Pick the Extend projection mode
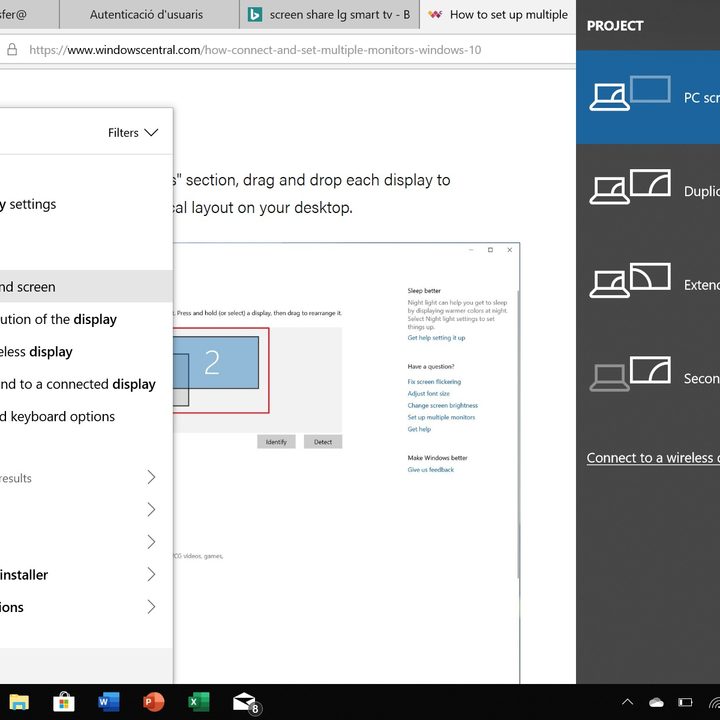Screen dimensions: 720x720 point(648,284)
